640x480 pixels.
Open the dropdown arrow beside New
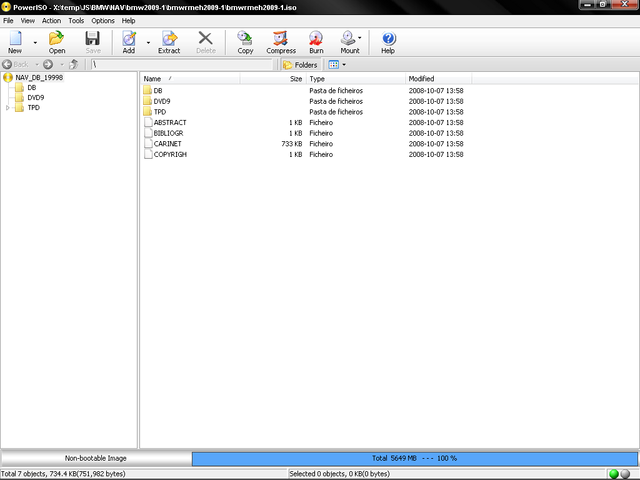(35, 42)
